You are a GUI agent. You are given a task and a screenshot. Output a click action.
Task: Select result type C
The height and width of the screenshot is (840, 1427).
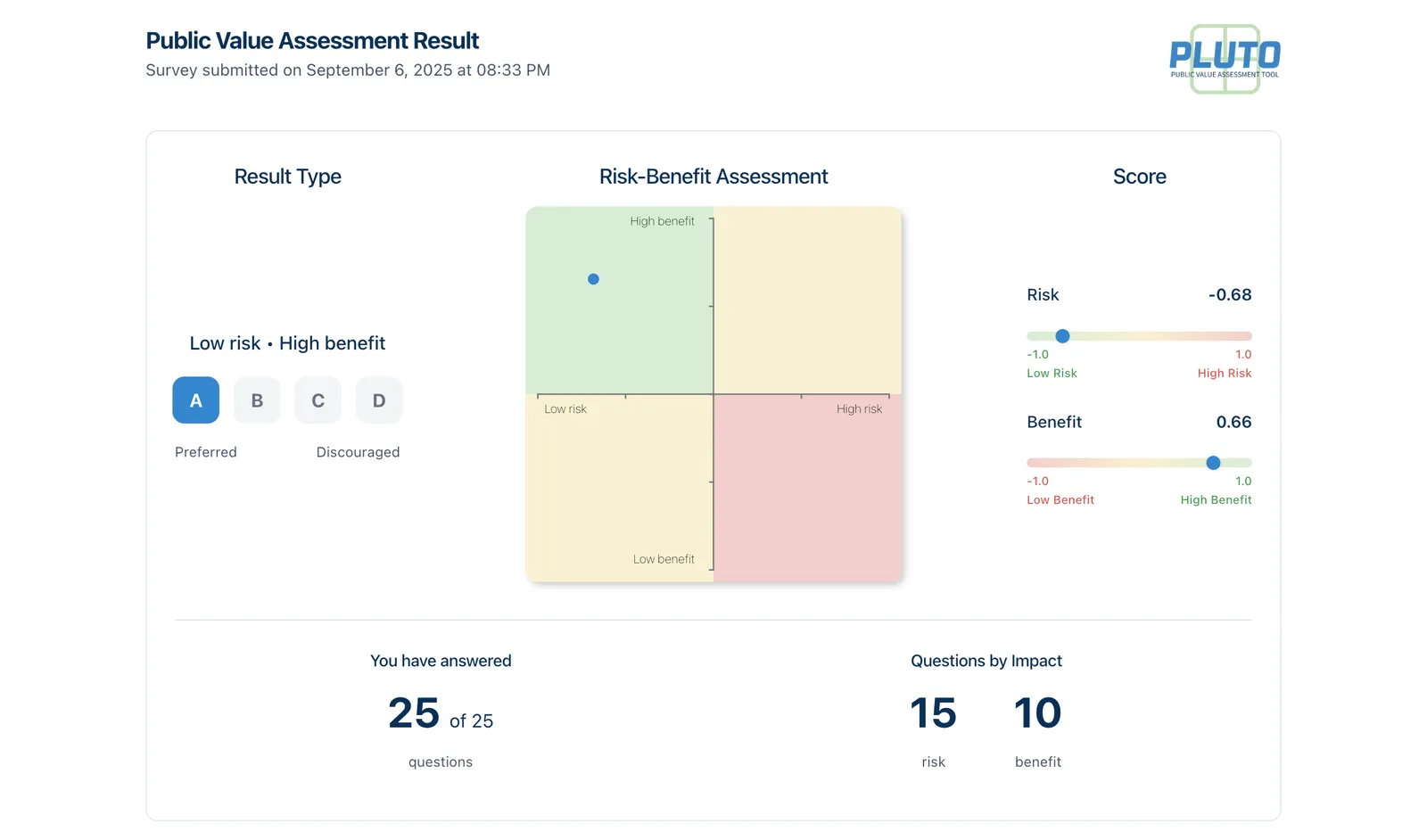point(318,400)
